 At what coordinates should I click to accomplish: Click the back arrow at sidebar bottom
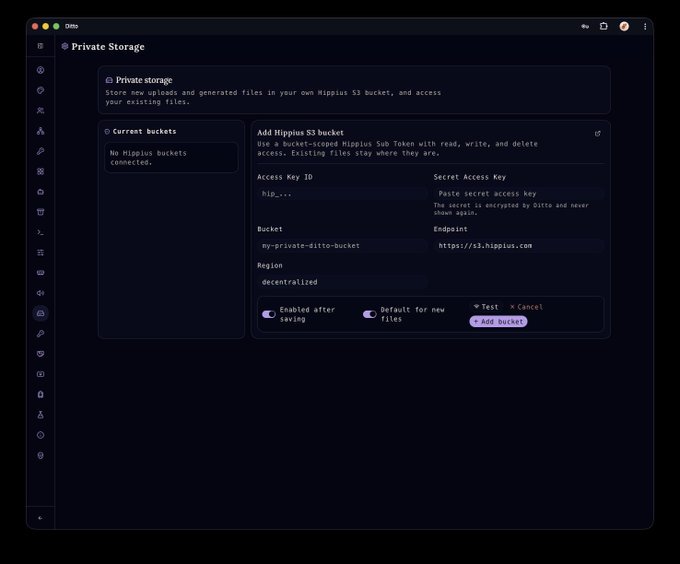pyautogui.click(x=40, y=518)
